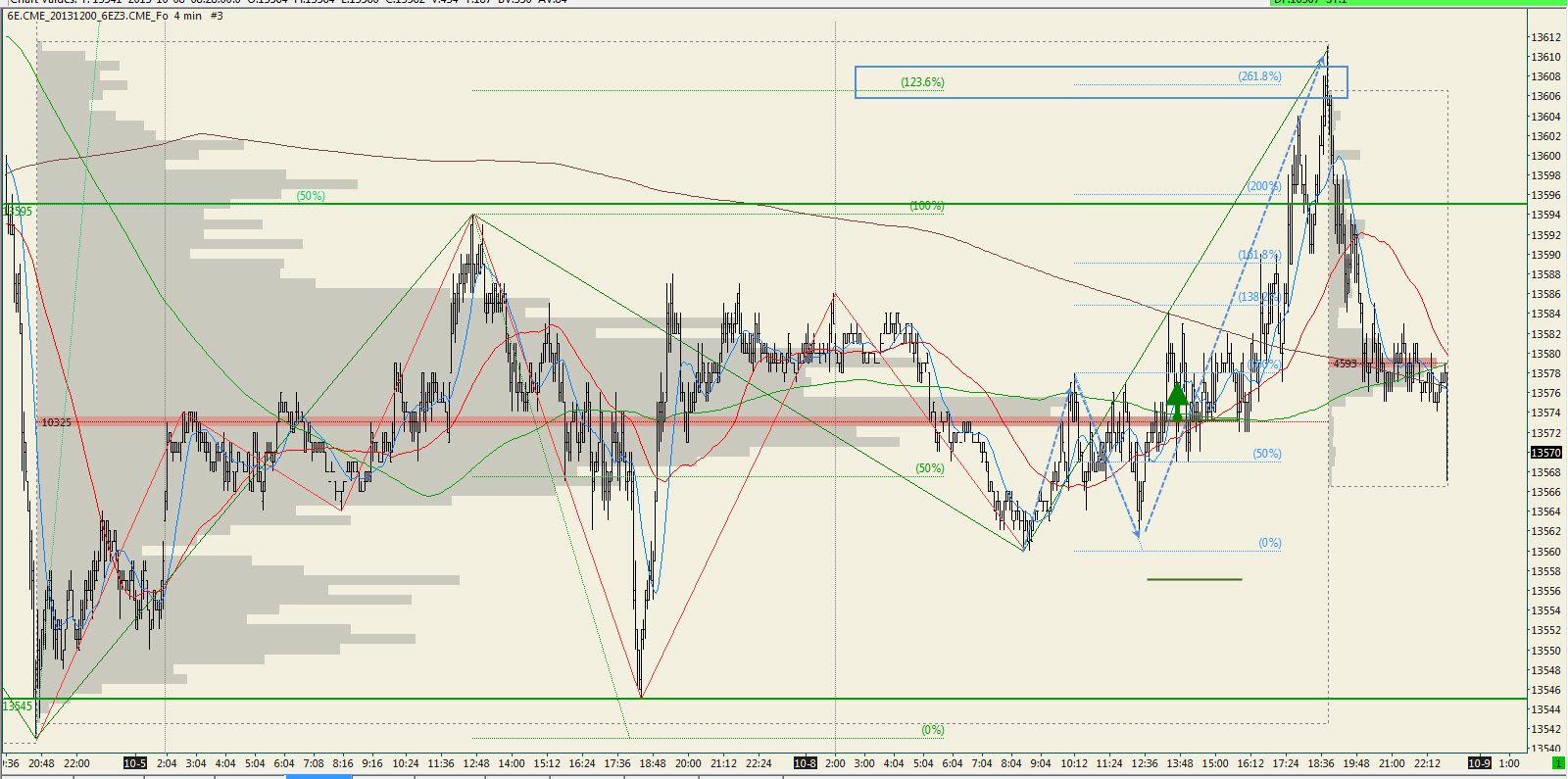The height and width of the screenshot is (779, 1568).
Task: Click the 13550 price on the scale
Action: (x=1546, y=651)
